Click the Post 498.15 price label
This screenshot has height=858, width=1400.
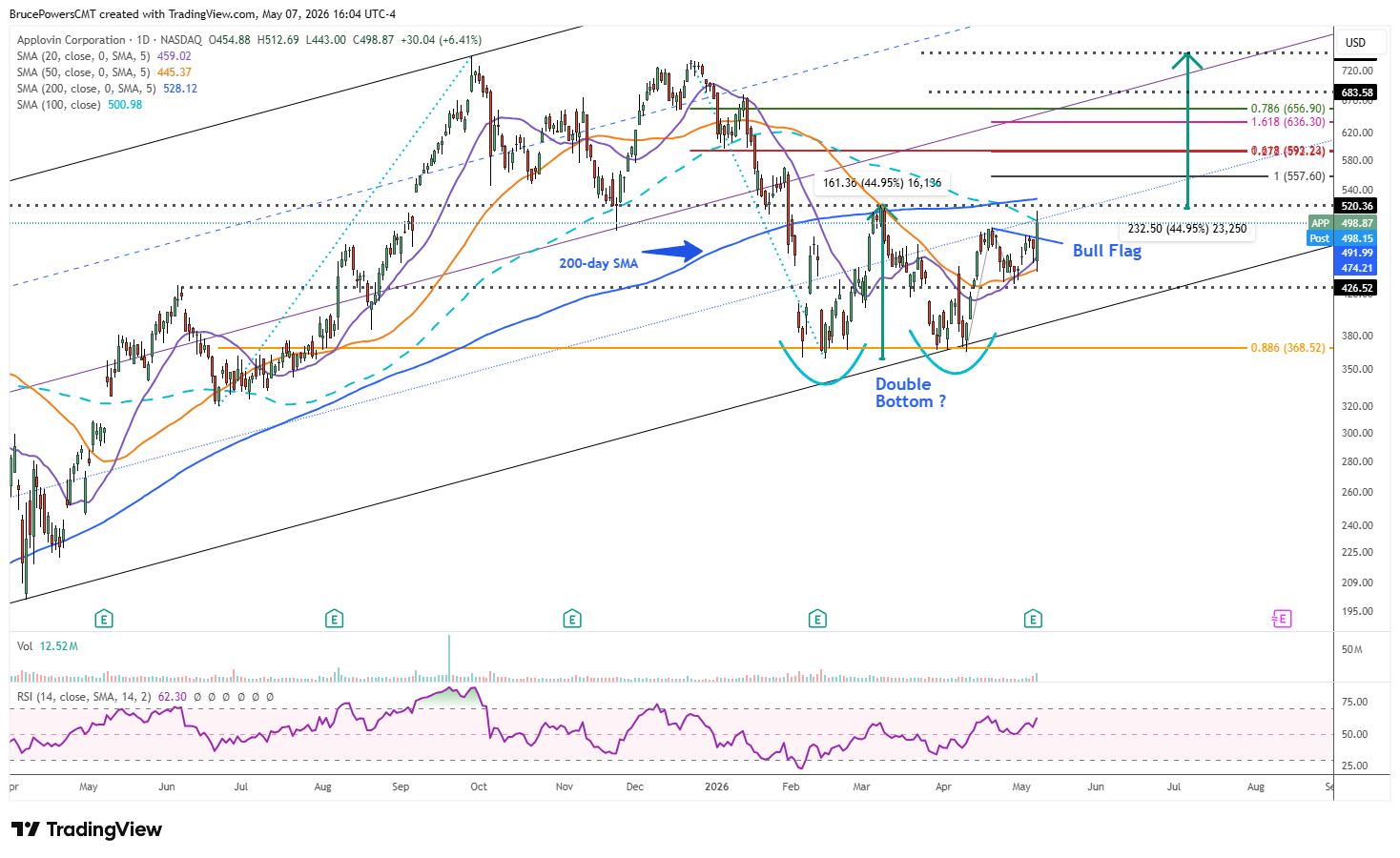point(1342,238)
